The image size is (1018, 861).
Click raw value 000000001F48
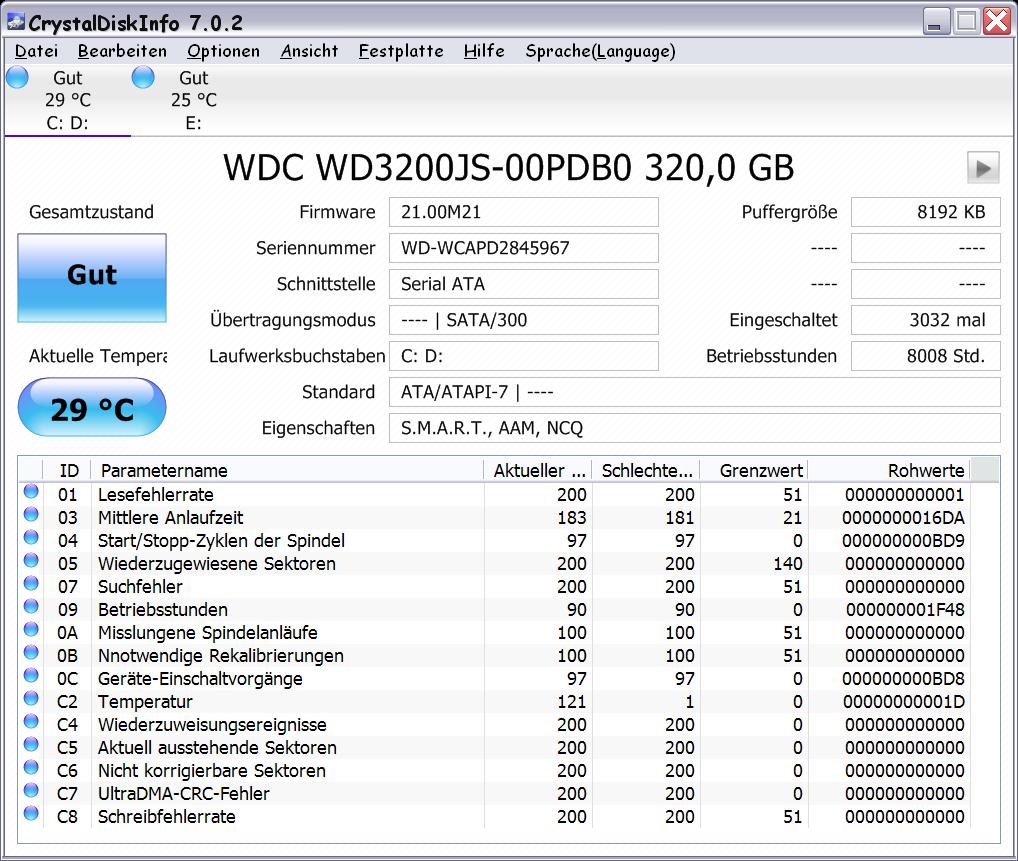point(904,610)
